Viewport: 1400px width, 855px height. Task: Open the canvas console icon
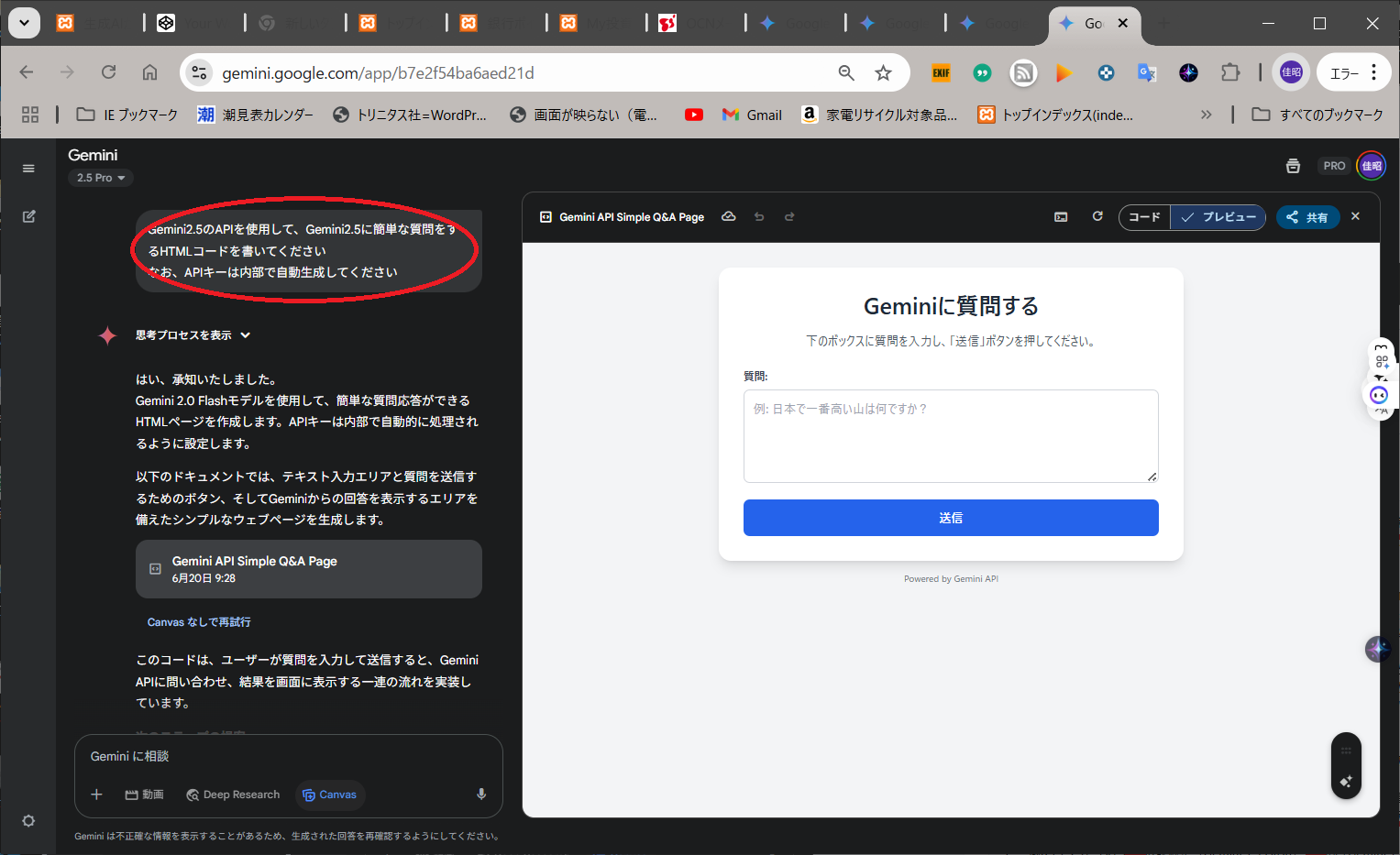pyautogui.click(x=1061, y=217)
